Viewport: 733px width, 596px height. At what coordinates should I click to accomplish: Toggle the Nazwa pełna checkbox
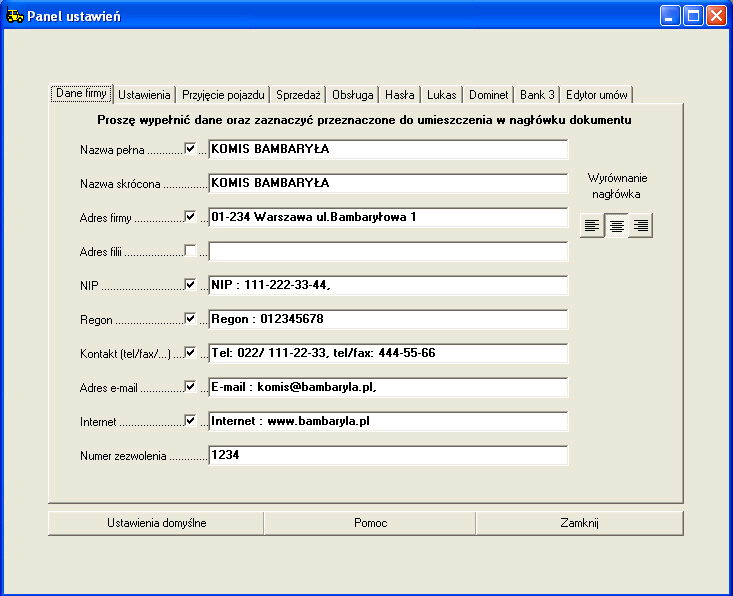[x=191, y=149]
